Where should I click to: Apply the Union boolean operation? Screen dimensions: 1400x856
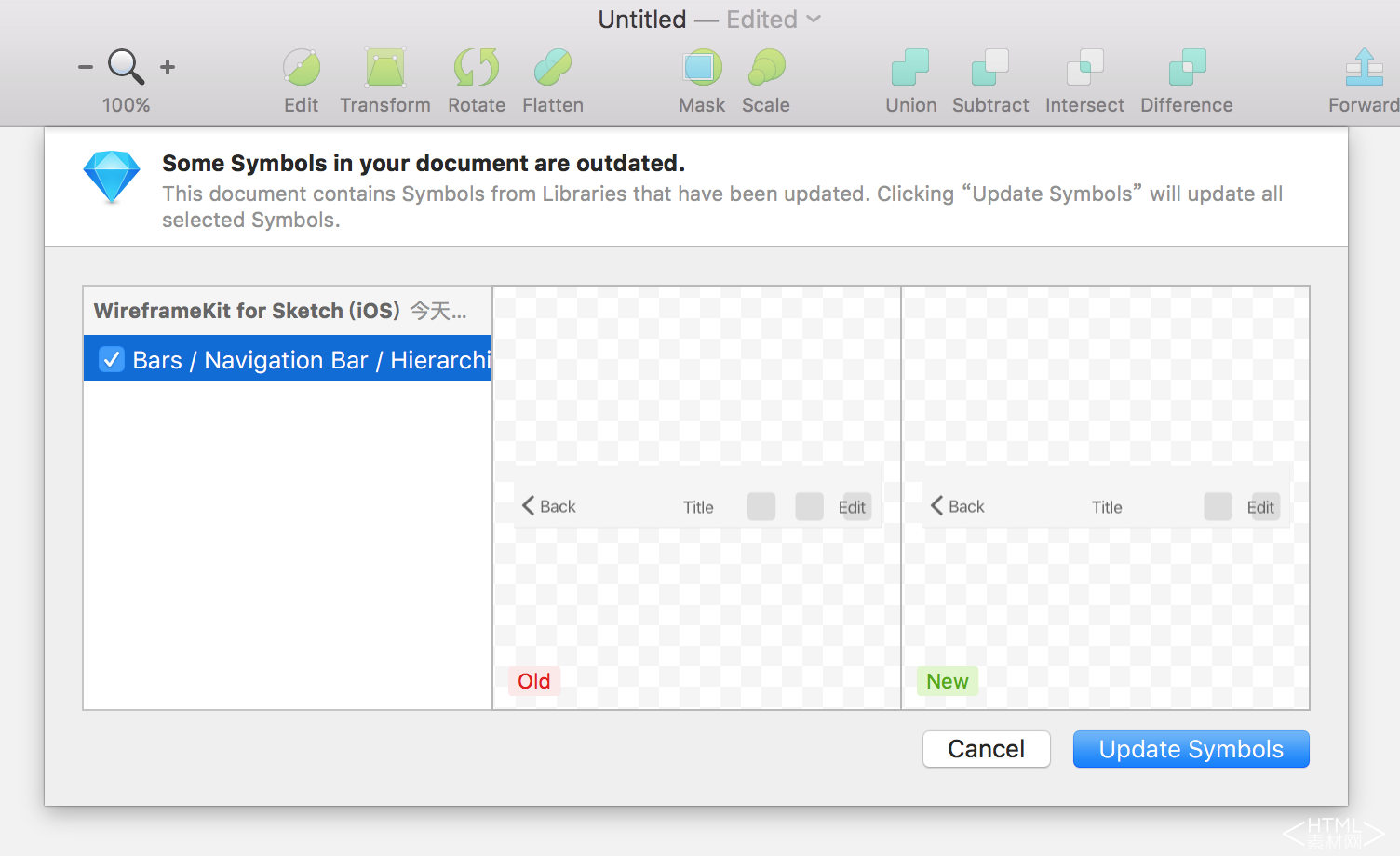tap(910, 68)
